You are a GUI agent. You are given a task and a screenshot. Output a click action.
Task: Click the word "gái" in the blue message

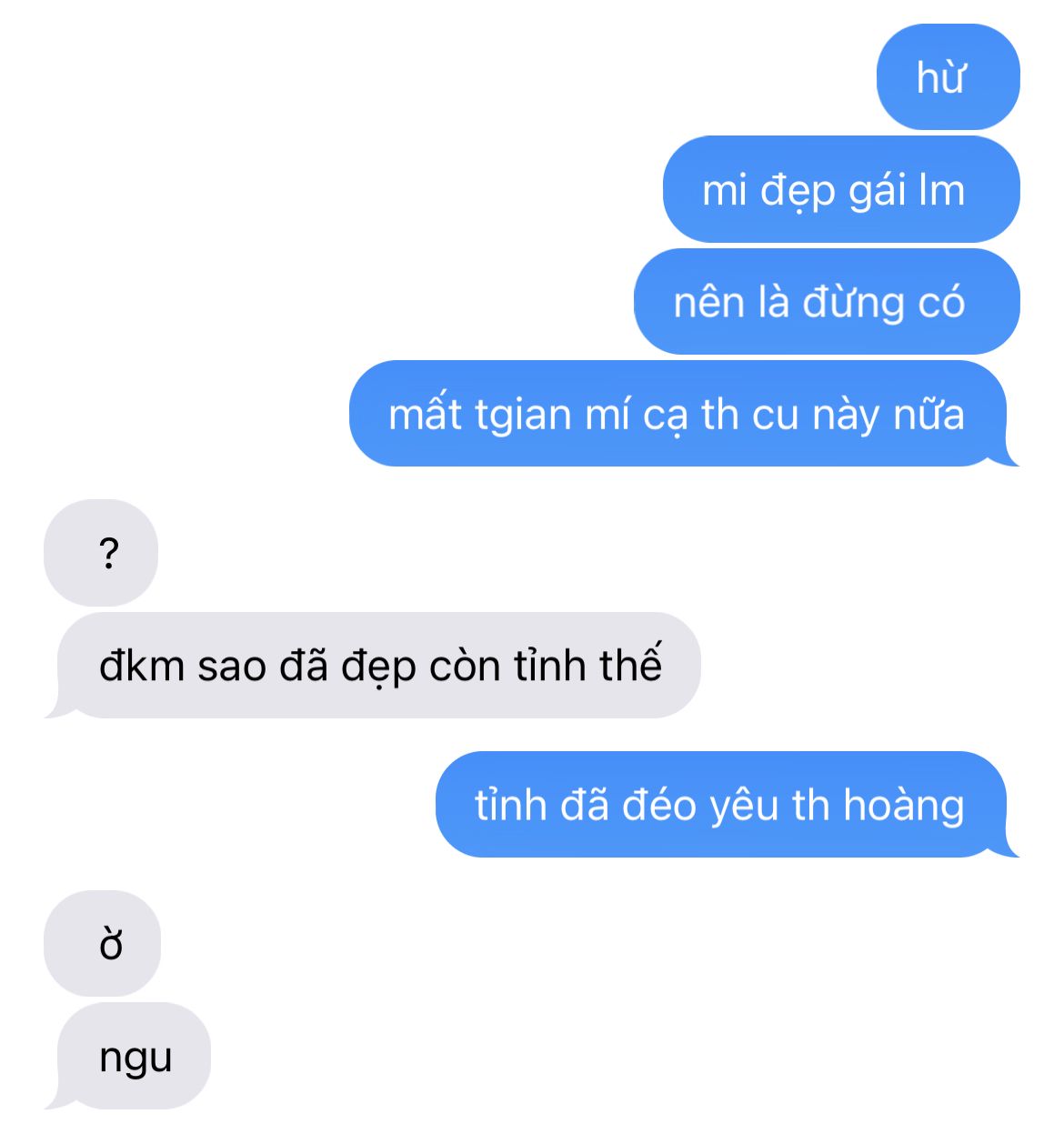(x=878, y=192)
